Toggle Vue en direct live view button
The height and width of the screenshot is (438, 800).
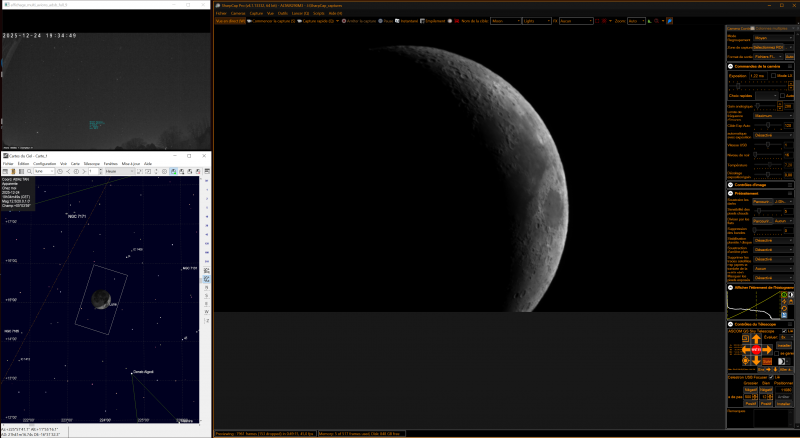(231, 21)
